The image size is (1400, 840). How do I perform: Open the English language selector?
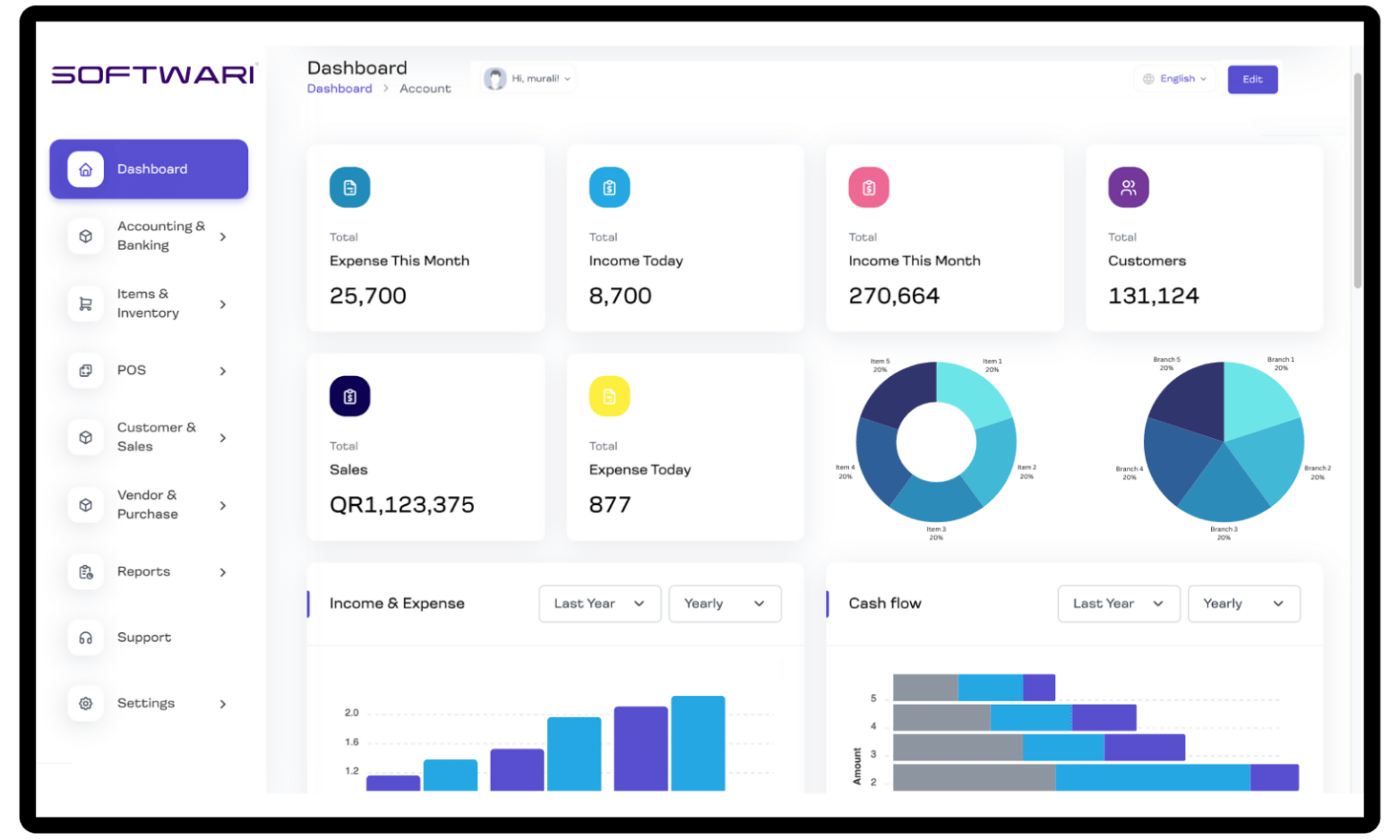(x=1175, y=79)
